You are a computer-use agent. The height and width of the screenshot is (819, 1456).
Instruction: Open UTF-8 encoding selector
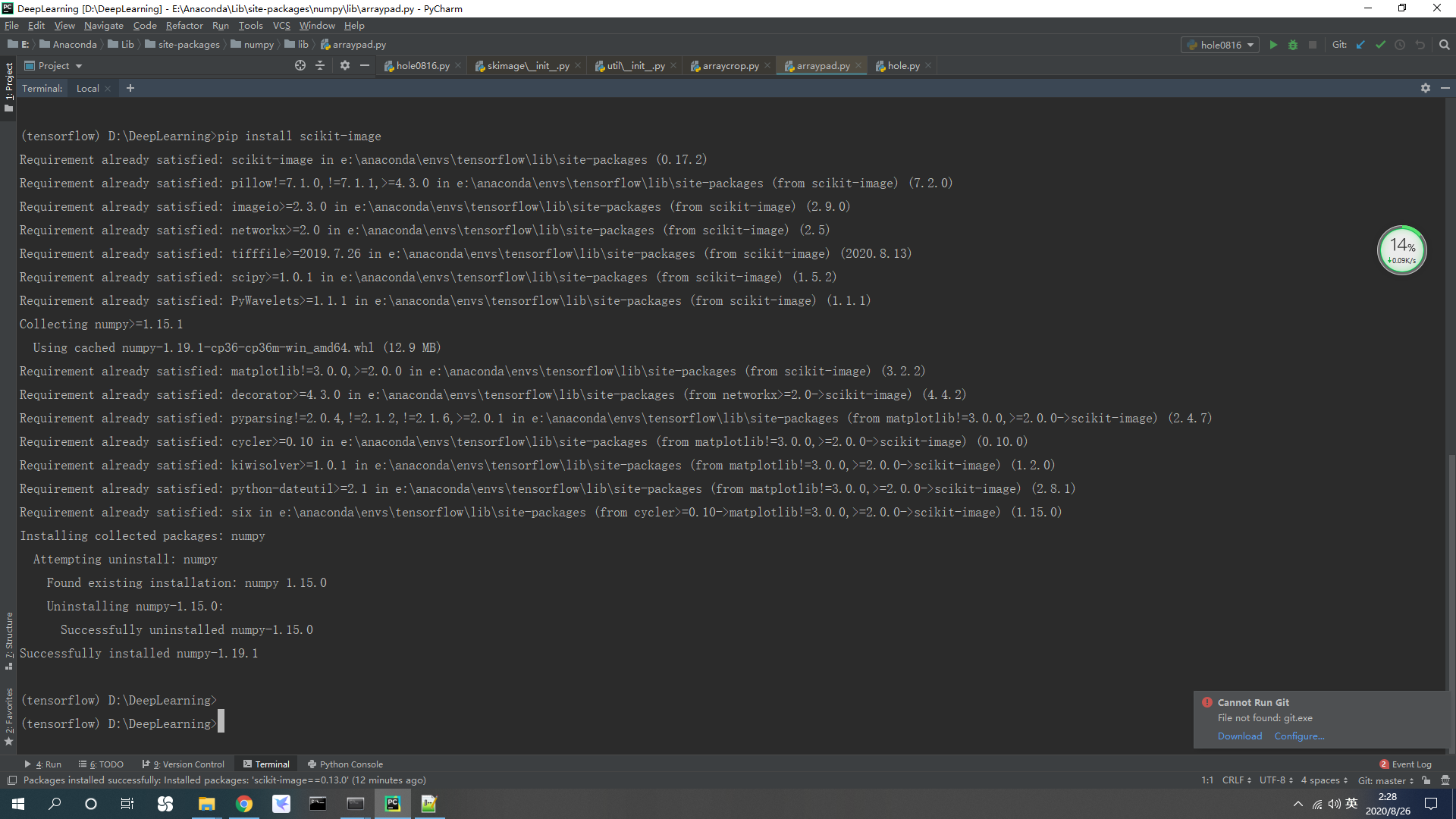click(1276, 780)
